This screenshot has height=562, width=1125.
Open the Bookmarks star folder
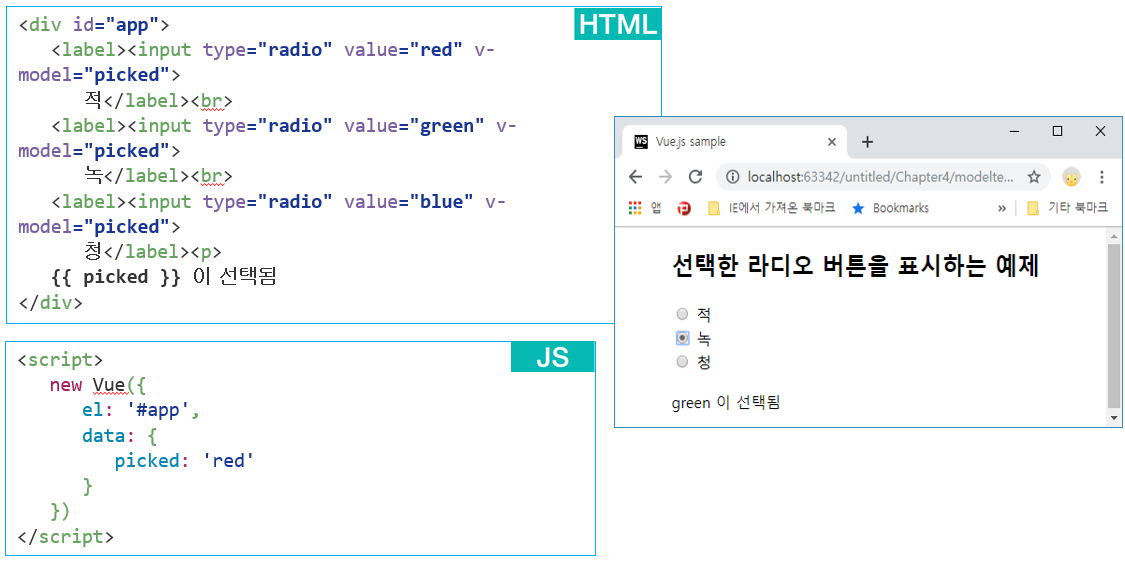click(x=890, y=208)
